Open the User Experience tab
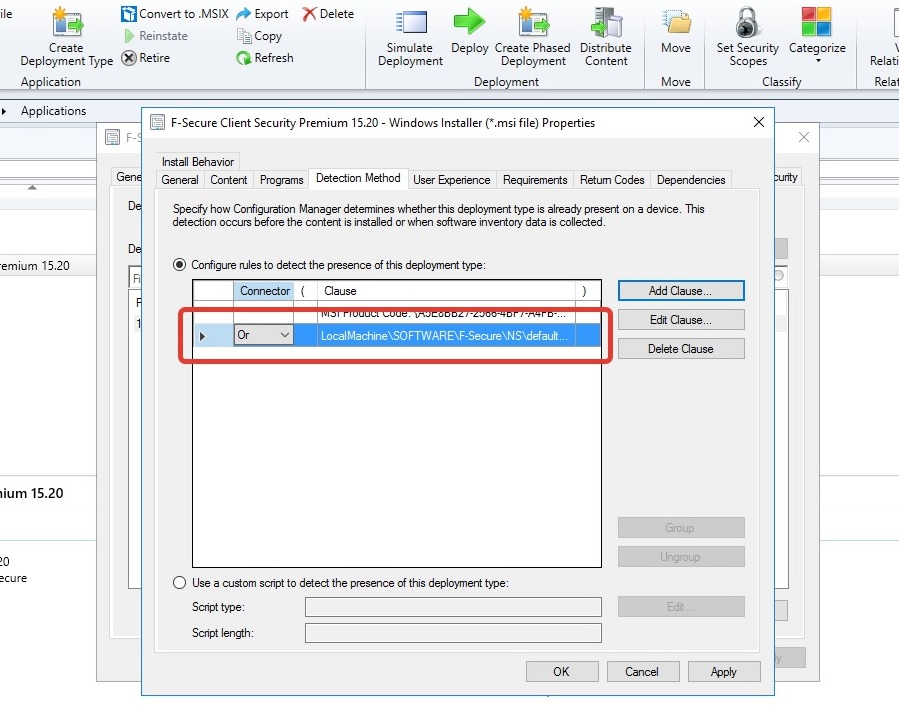This screenshot has width=899, height=727. click(x=452, y=180)
